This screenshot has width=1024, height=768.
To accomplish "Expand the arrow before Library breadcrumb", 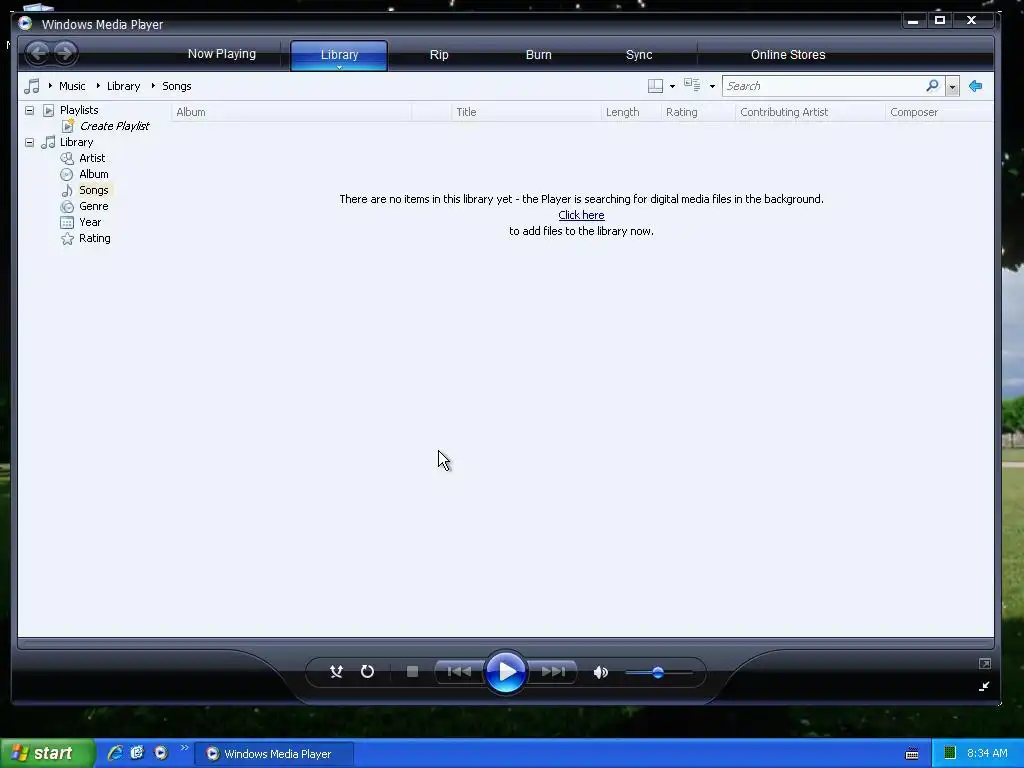I will 98,86.
